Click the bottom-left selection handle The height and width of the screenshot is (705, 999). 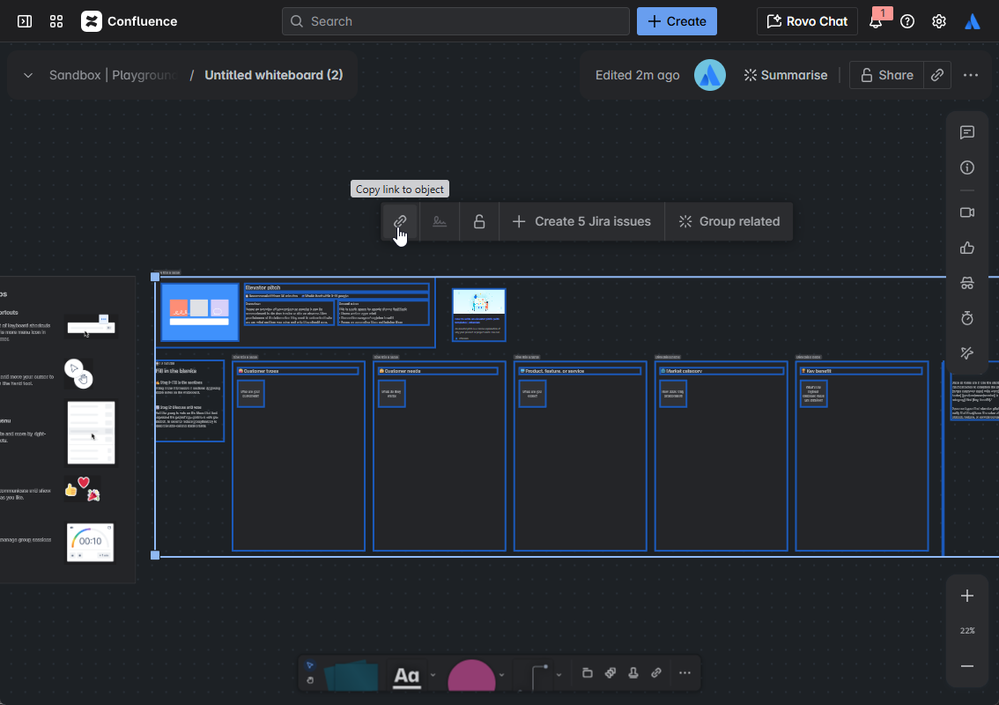[155, 555]
